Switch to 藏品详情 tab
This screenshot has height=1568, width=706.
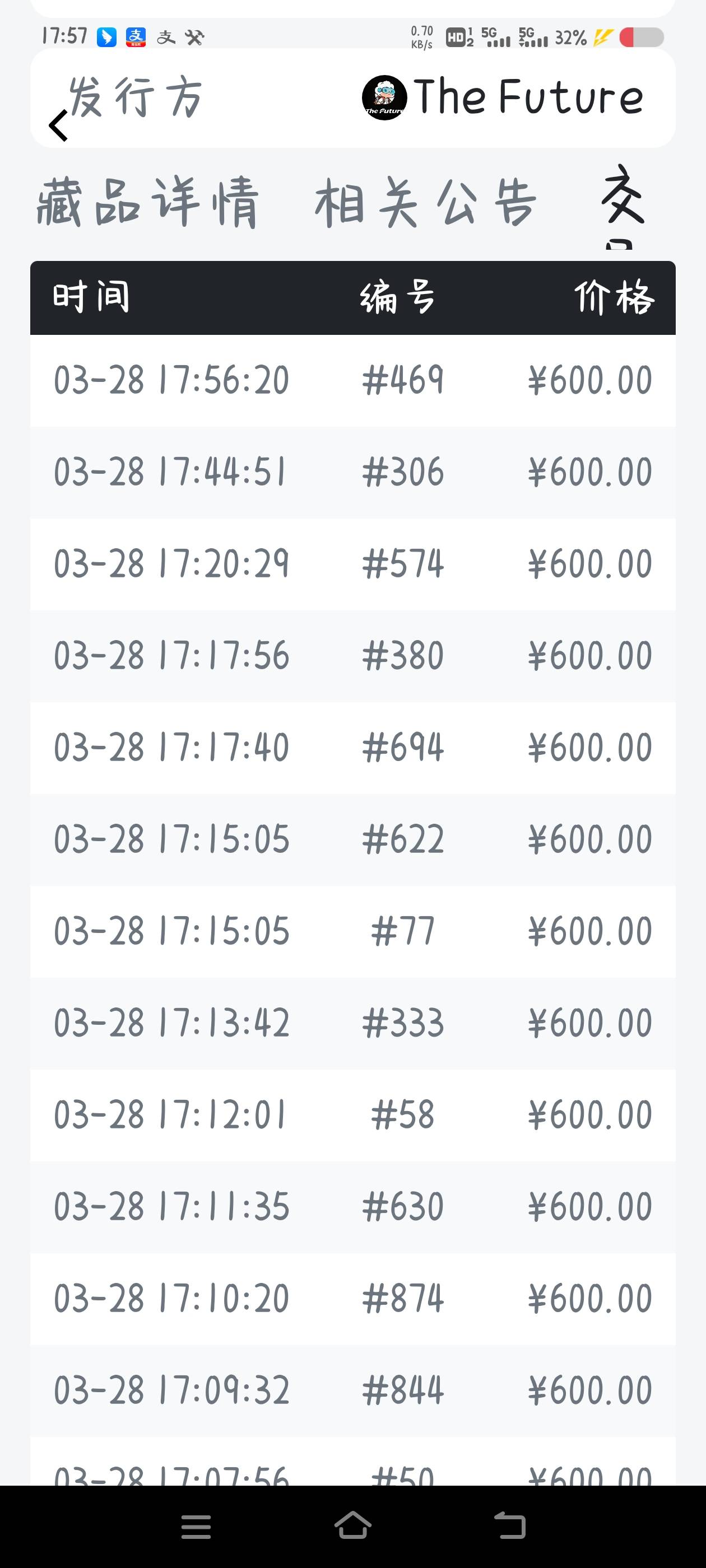147,202
